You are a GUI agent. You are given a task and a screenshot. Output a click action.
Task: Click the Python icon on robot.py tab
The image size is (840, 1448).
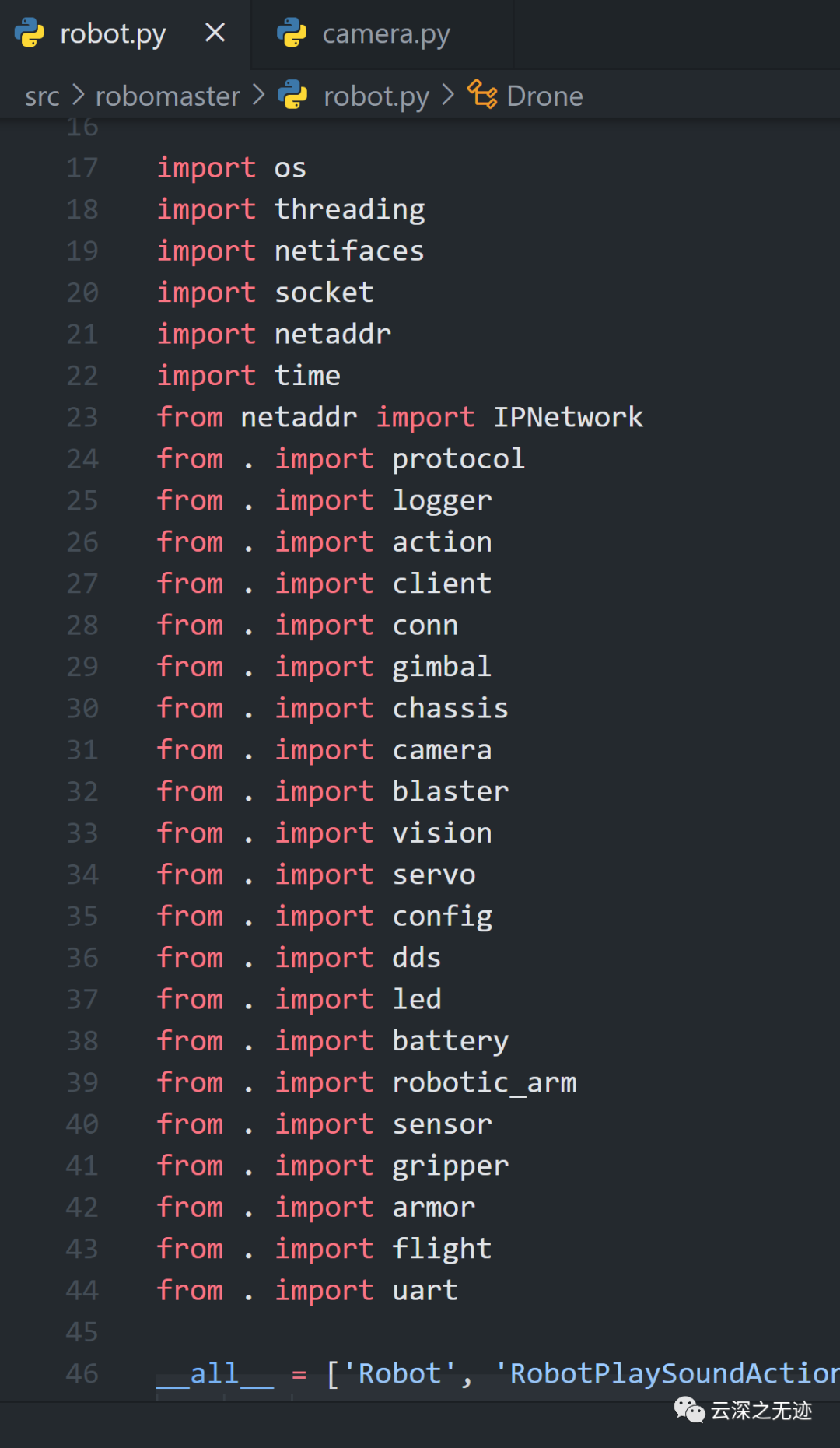pyautogui.click(x=30, y=33)
